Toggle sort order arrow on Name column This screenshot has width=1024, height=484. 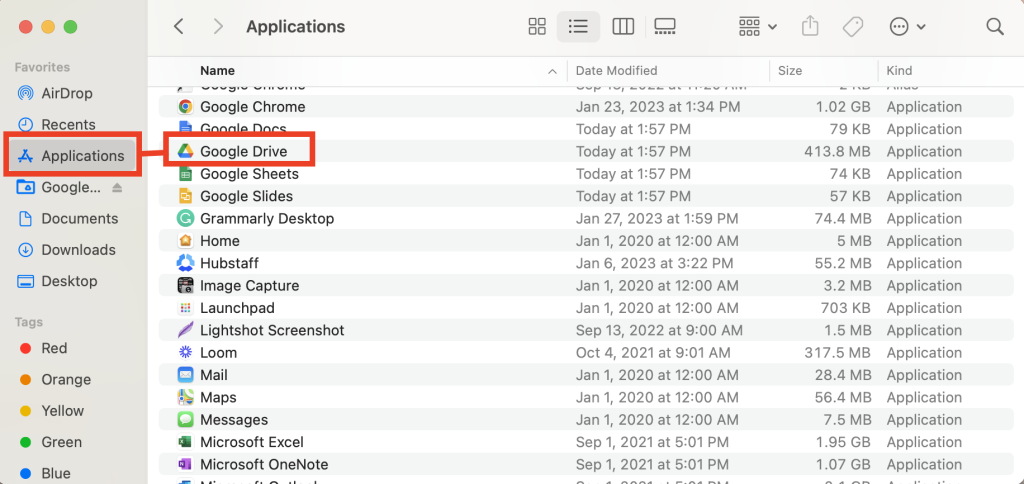pyautogui.click(x=552, y=71)
